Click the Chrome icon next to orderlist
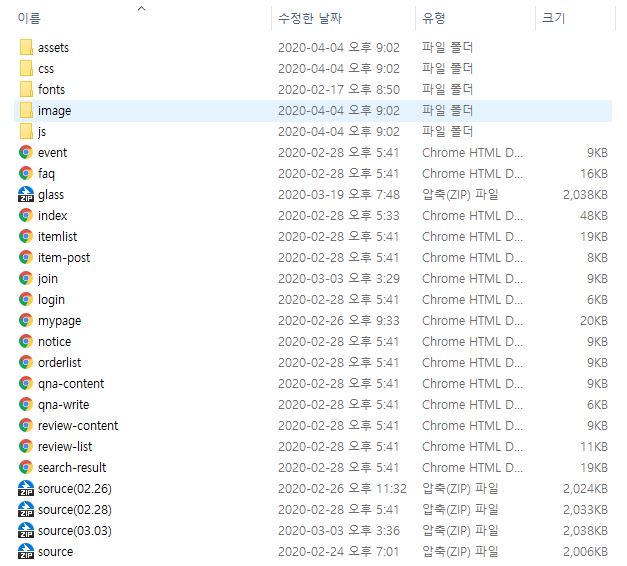This screenshot has height=566, width=627. [x=26, y=362]
